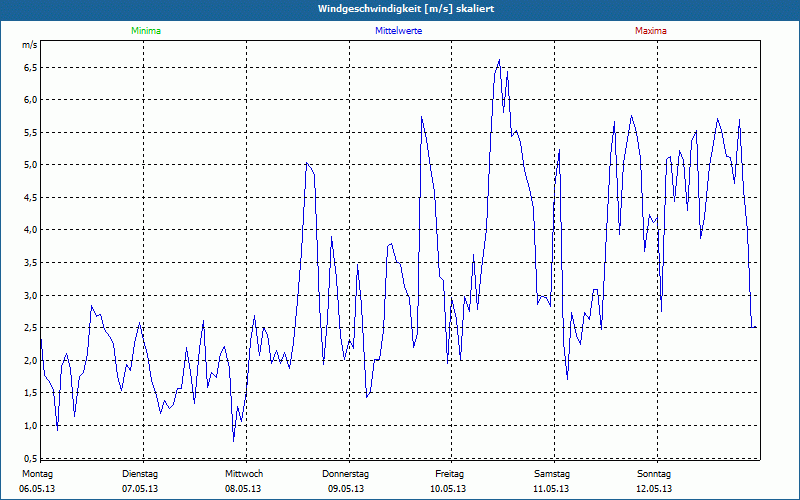
Task: Click the m/s unit label
Action: pos(30,45)
